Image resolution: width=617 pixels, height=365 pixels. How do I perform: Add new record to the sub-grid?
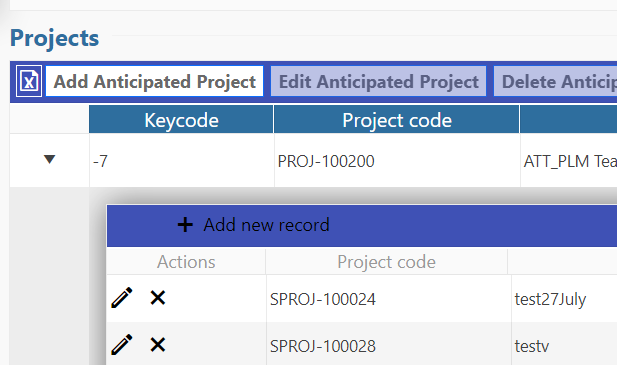[253, 225]
